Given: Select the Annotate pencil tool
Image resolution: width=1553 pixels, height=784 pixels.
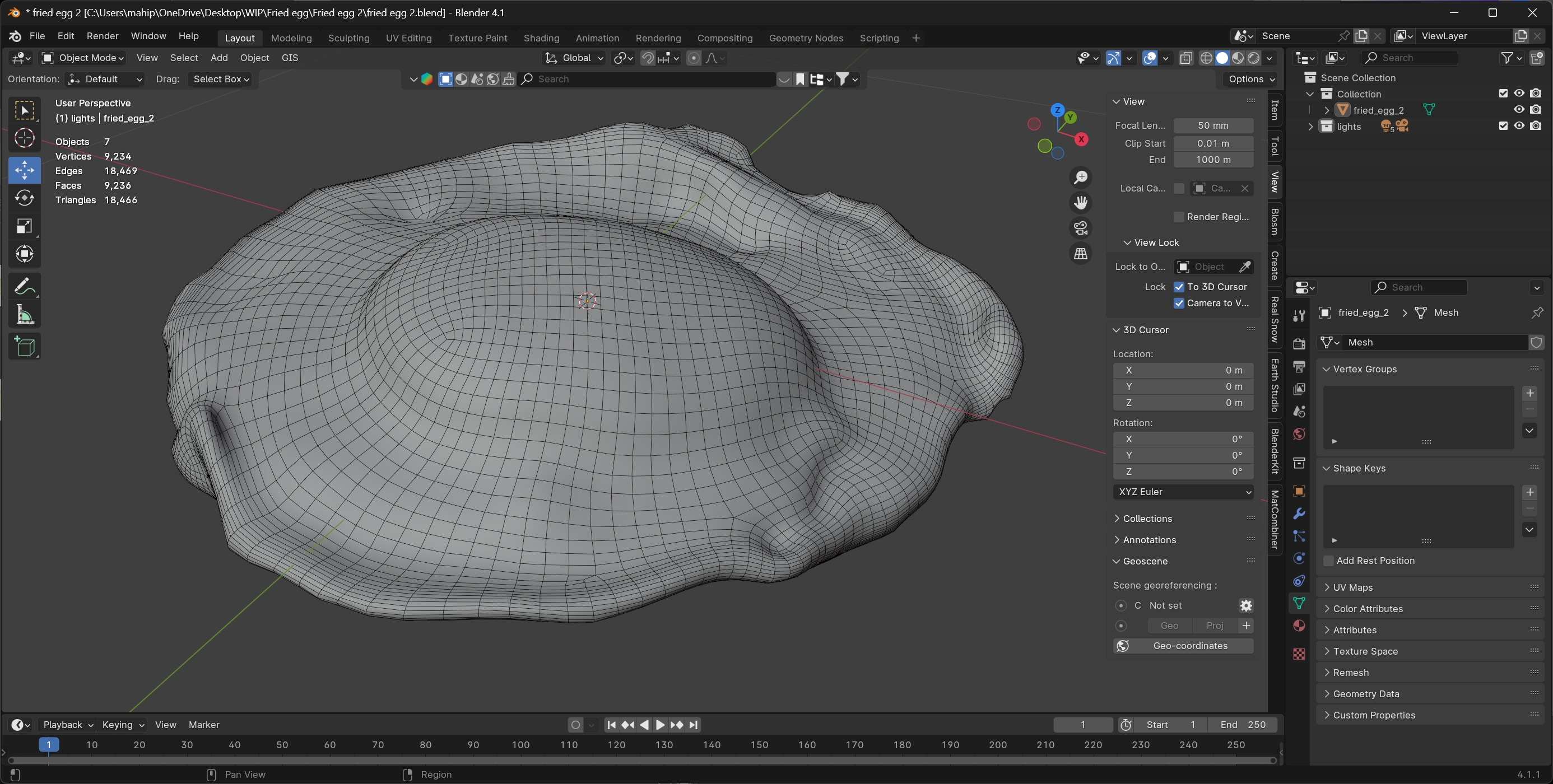Looking at the screenshot, I should coord(24,286).
